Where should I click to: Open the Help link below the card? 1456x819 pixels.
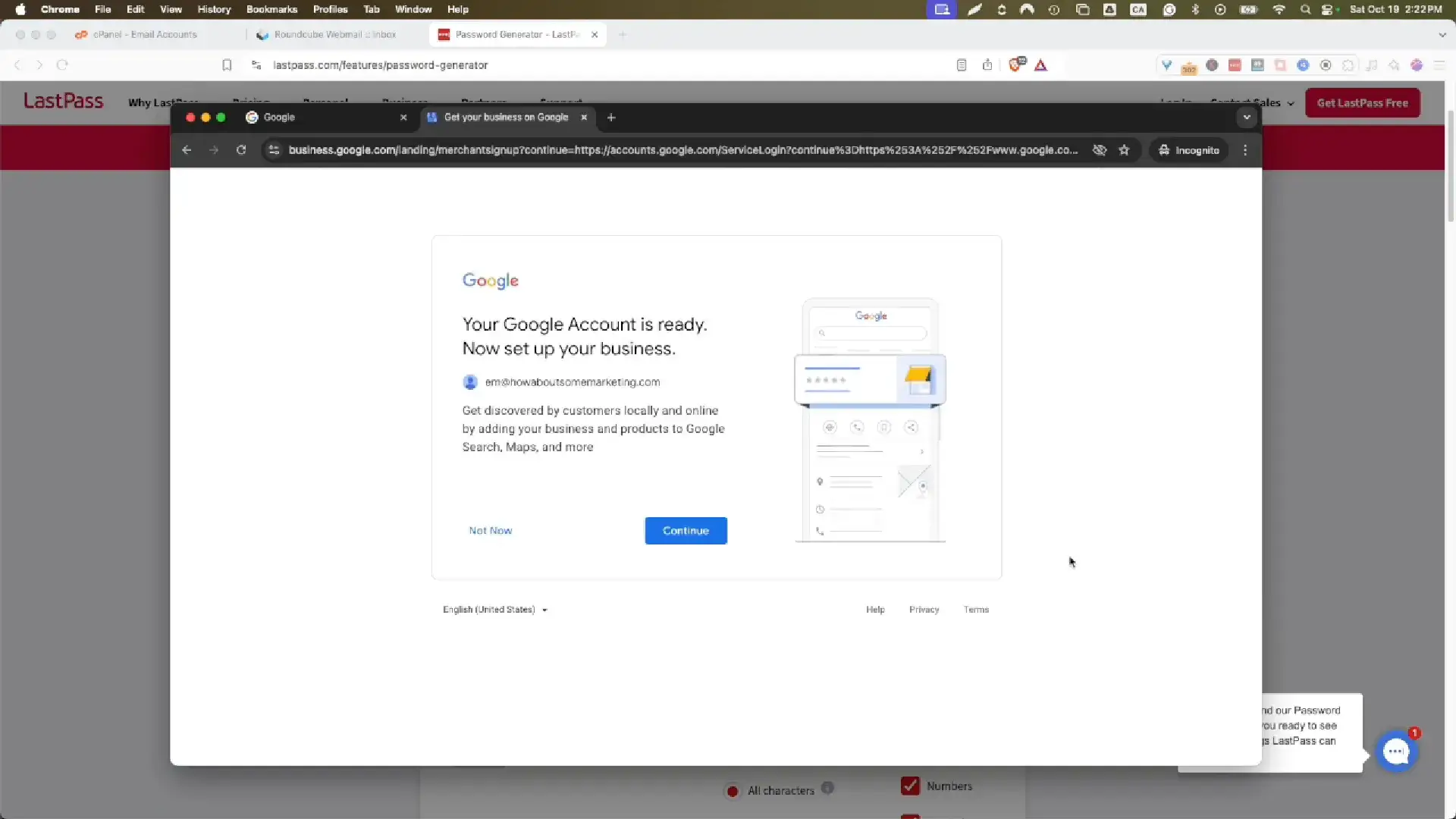click(x=875, y=610)
